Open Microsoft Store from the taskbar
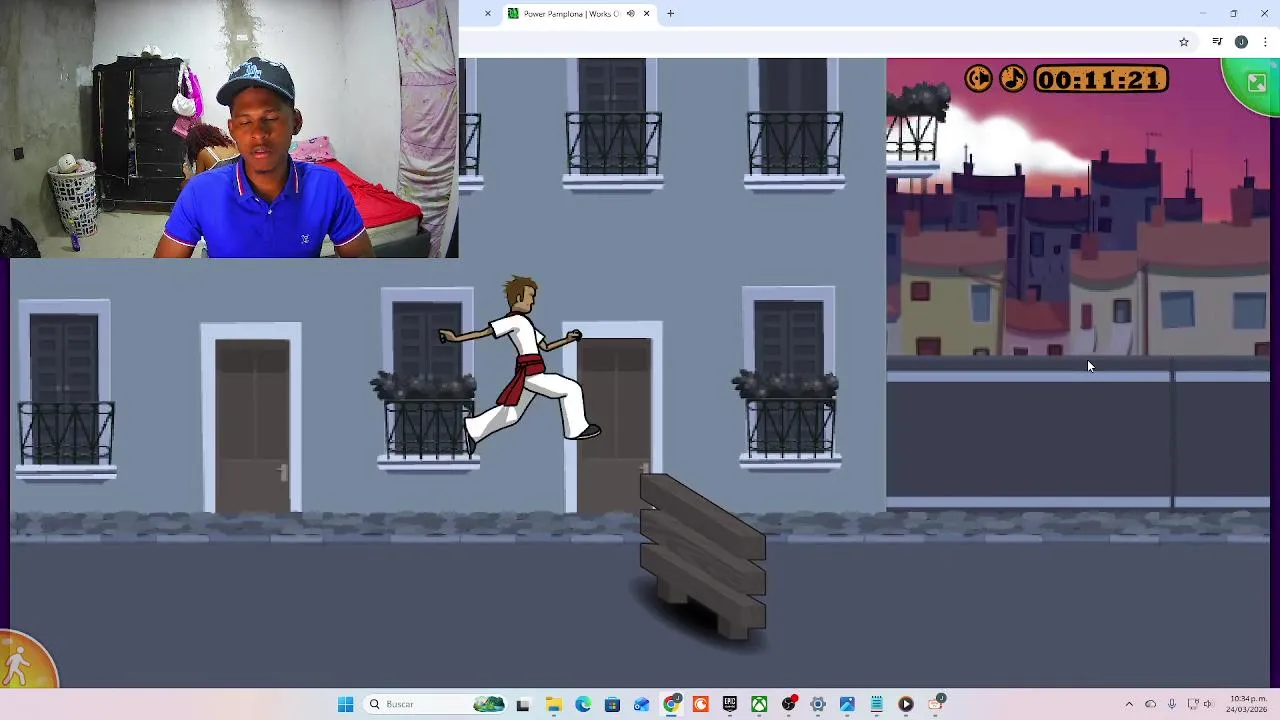The image size is (1280, 720). (612, 704)
